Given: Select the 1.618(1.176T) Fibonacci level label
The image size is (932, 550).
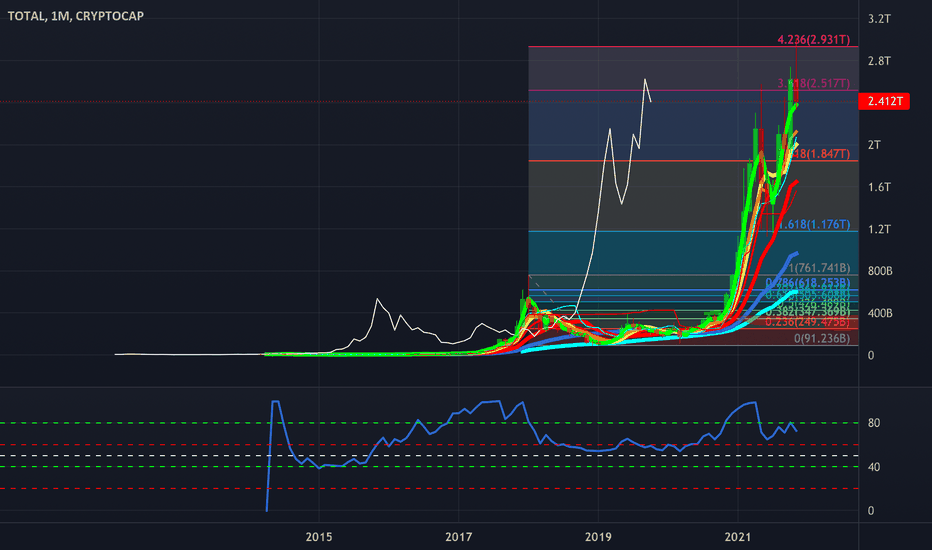Looking at the screenshot, I should point(814,224).
